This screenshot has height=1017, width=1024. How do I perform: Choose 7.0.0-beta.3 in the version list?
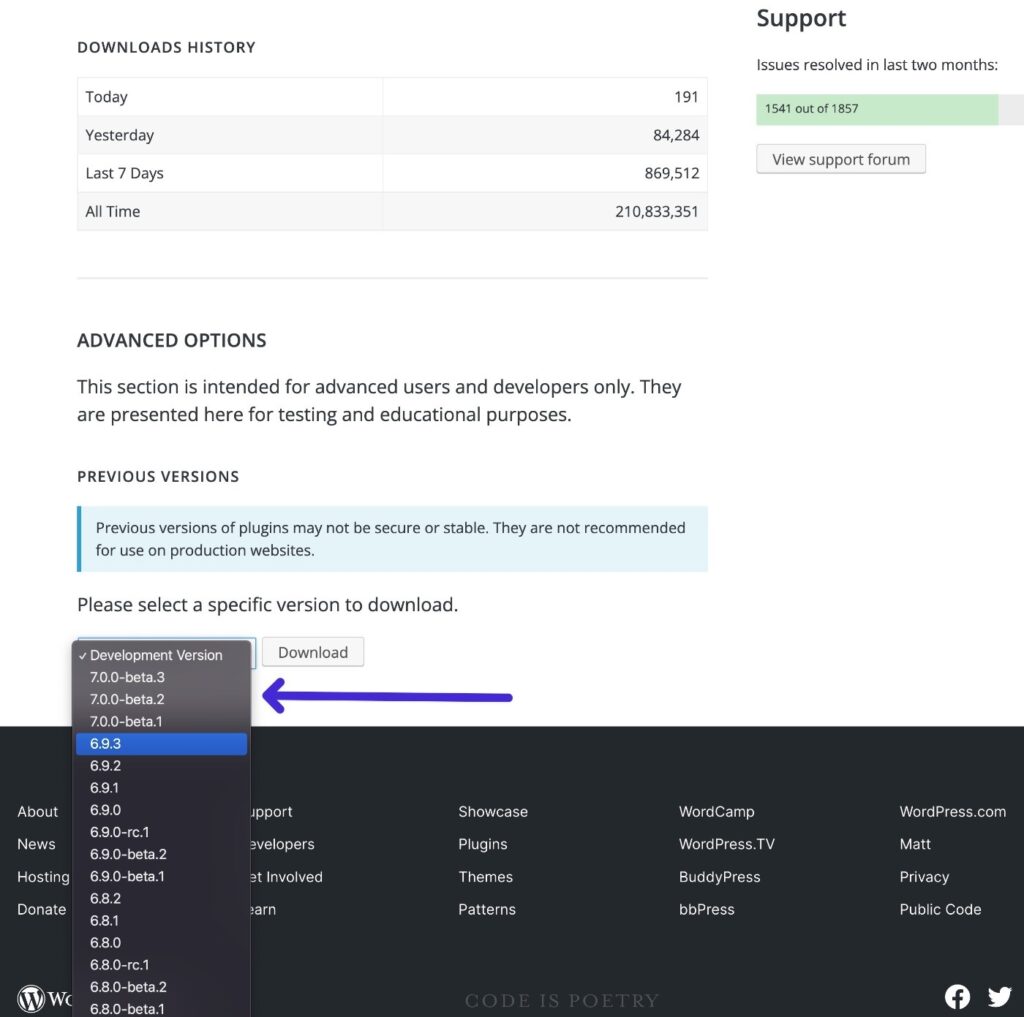point(161,677)
